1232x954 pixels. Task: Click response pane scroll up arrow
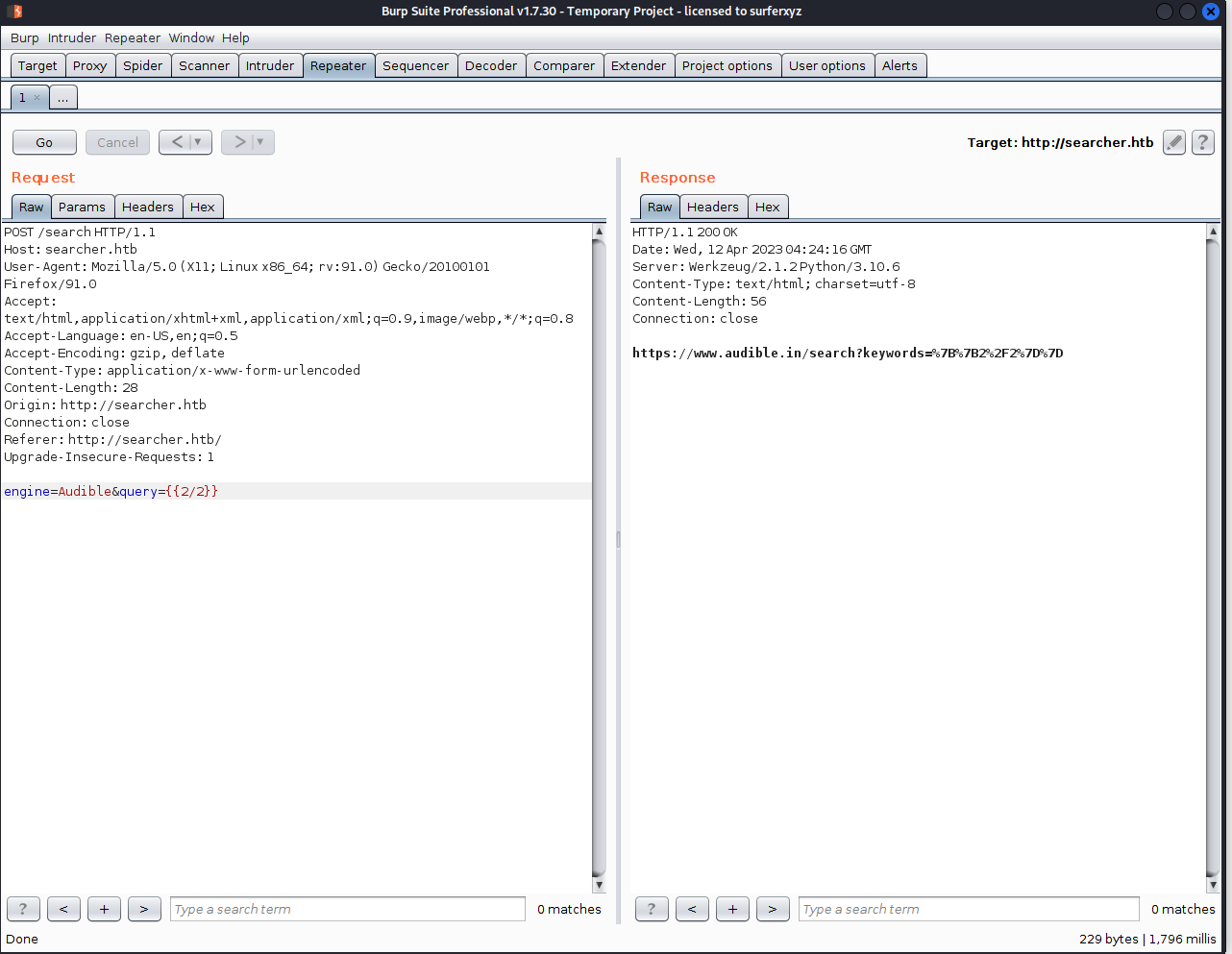pyautogui.click(x=1213, y=231)
